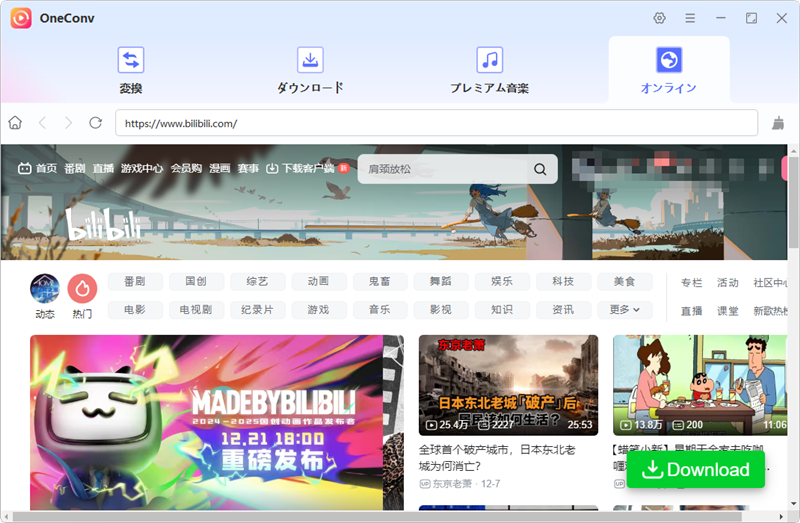Select the 纪录片 category chip

click(258, 310)
